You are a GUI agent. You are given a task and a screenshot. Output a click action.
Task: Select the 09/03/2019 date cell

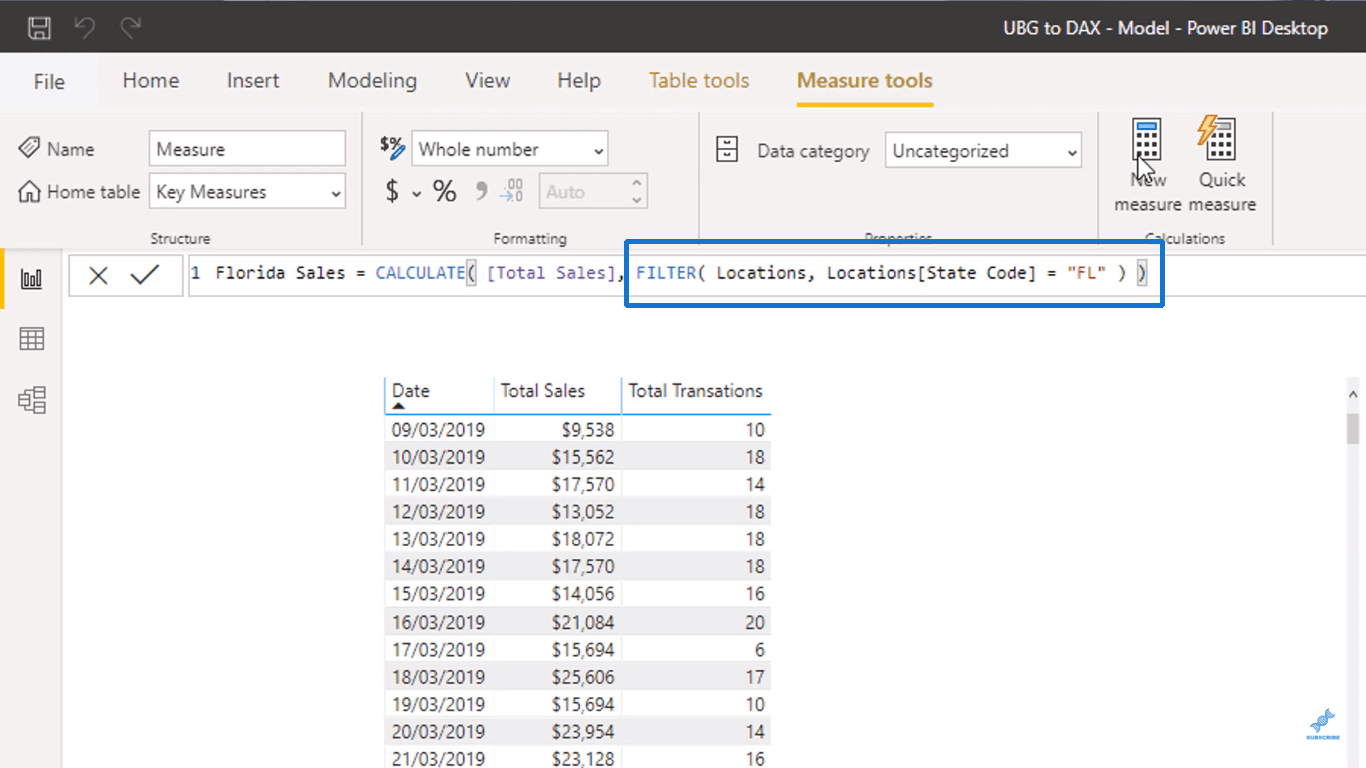439,430
